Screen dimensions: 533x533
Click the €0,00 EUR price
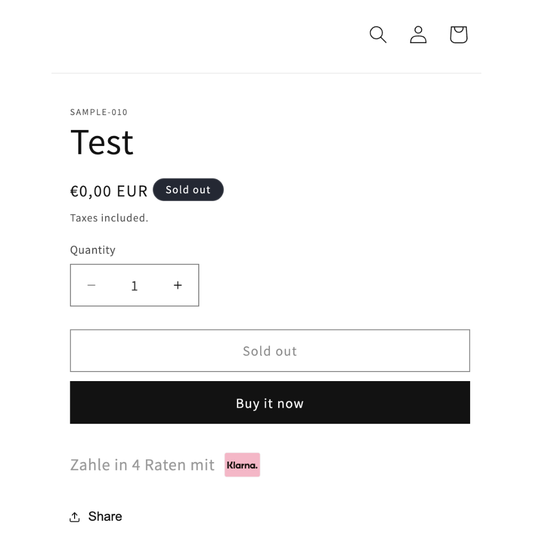[x=109, y=191]
